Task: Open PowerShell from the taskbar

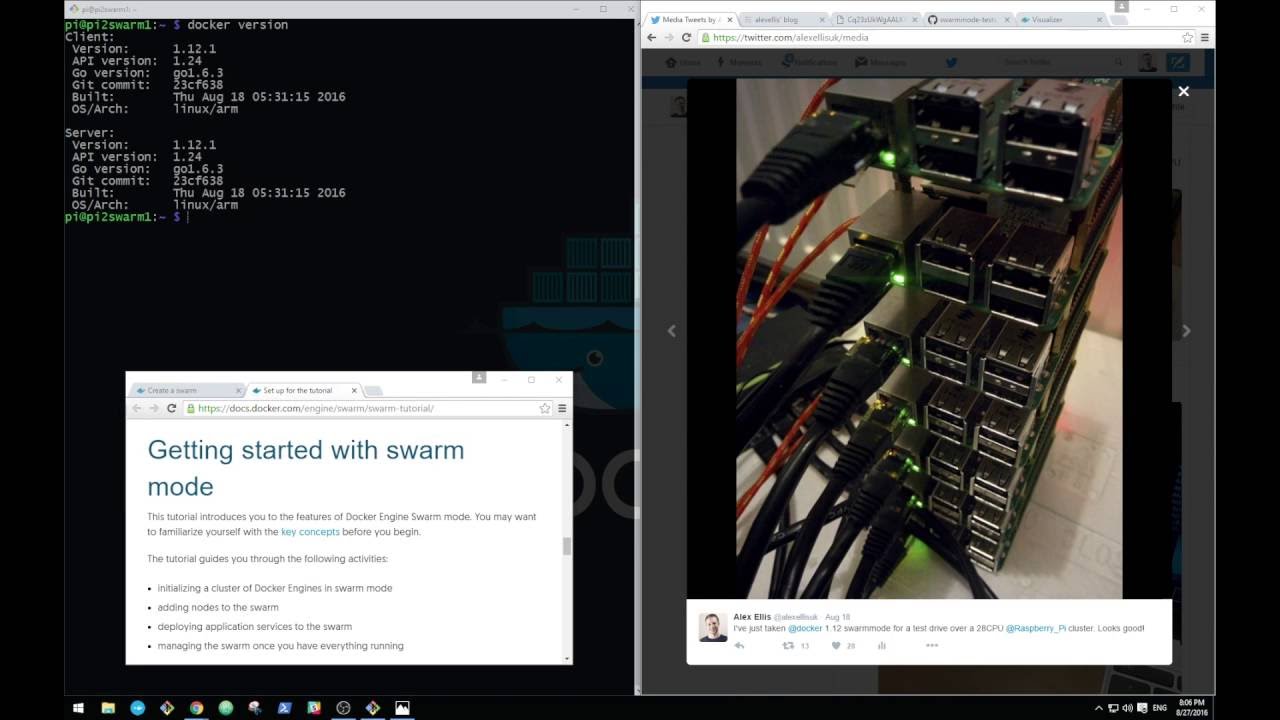Action: coord(284,708)
